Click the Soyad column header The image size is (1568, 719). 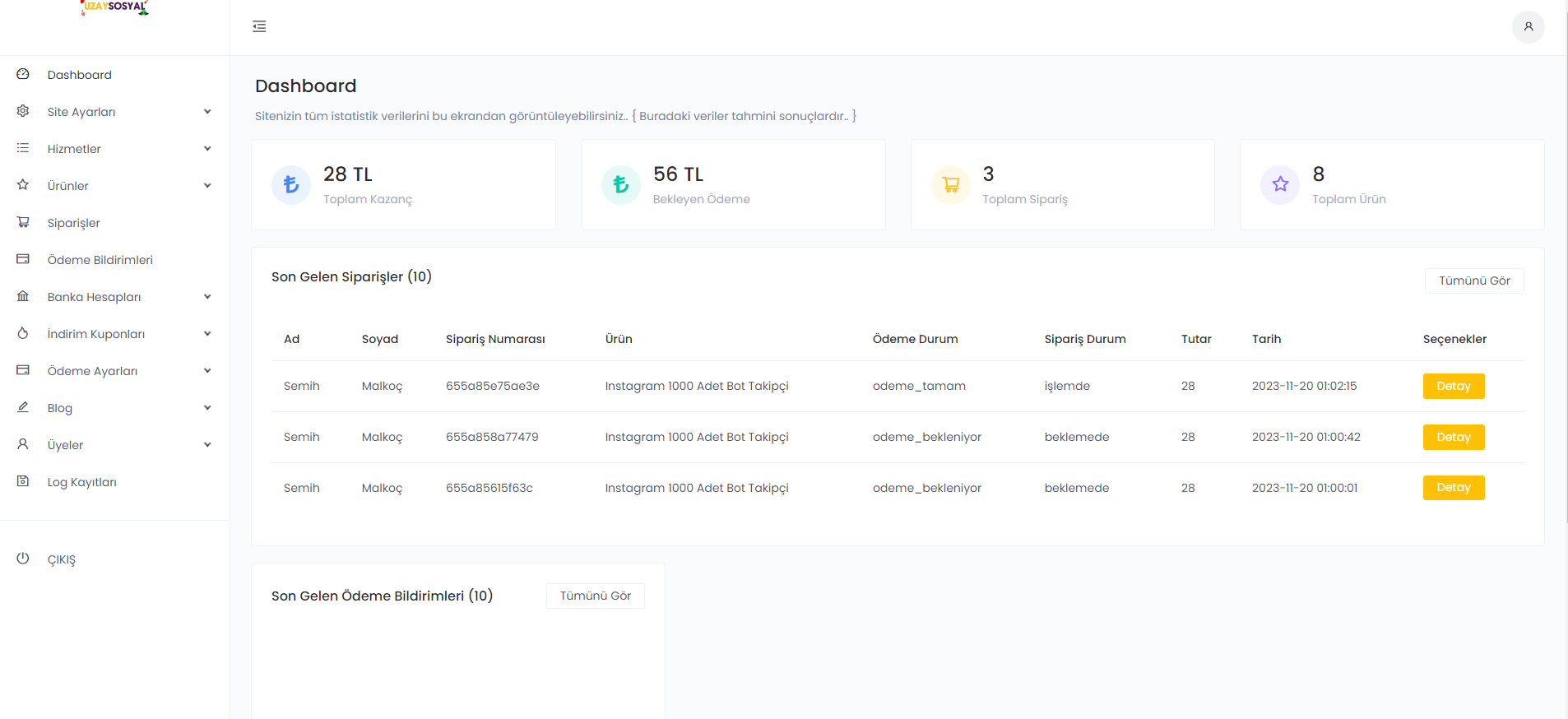pyautogui.click(x=380, y=339)
